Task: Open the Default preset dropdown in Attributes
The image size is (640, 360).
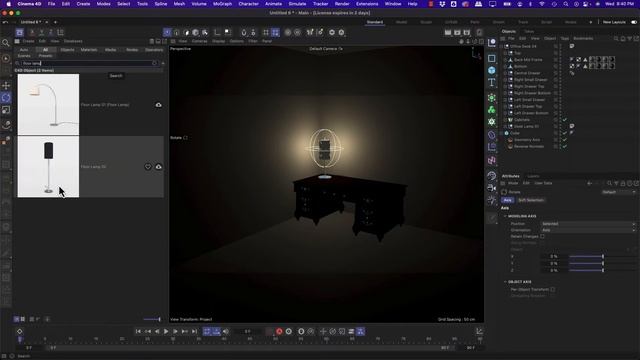Action: click(x=619, y=192)
